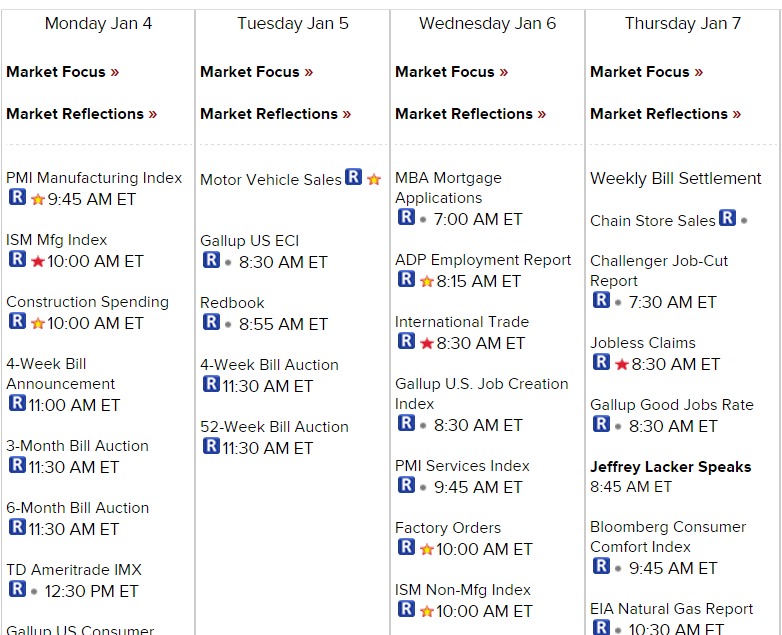Open the Redbook event details
This screenshot has width=782, height=635.
coord(232,303)
